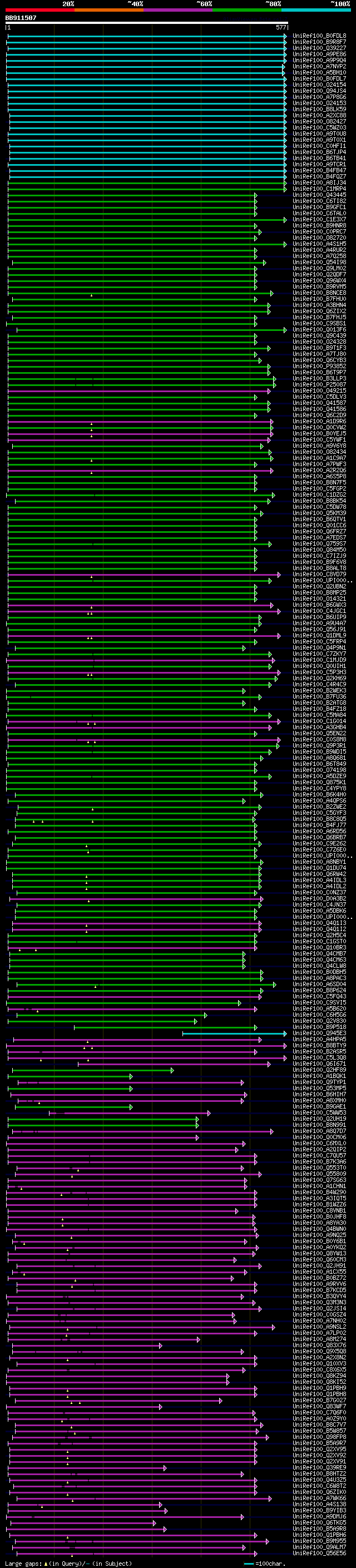Viewport: 356px width, 1568px height.
Task: Open the UniRef100_Q39227 entry
Action: click(x=319, y=48)
